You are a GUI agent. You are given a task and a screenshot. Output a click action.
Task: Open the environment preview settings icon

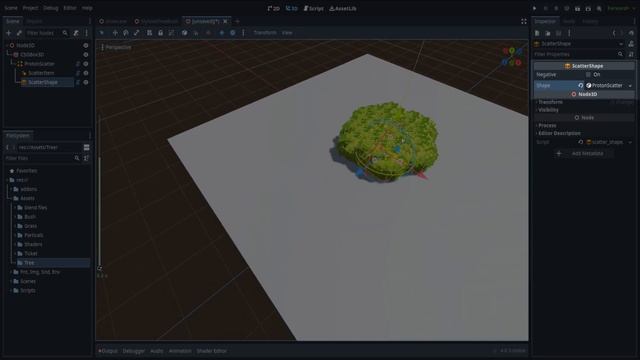pyautogui.click(x=233, y=33)
